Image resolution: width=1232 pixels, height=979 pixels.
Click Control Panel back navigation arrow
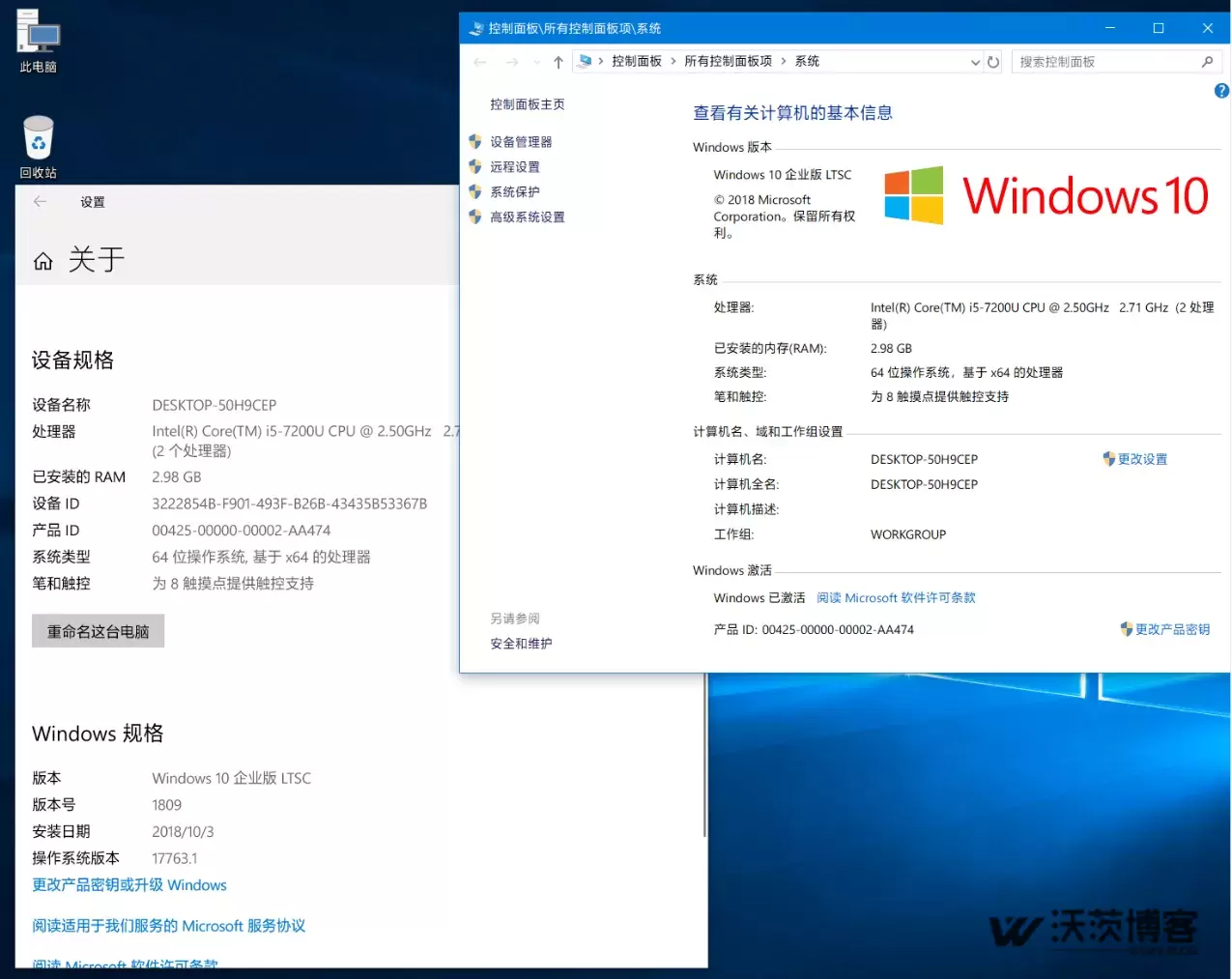pyautogui.click(x=480, y=62)
